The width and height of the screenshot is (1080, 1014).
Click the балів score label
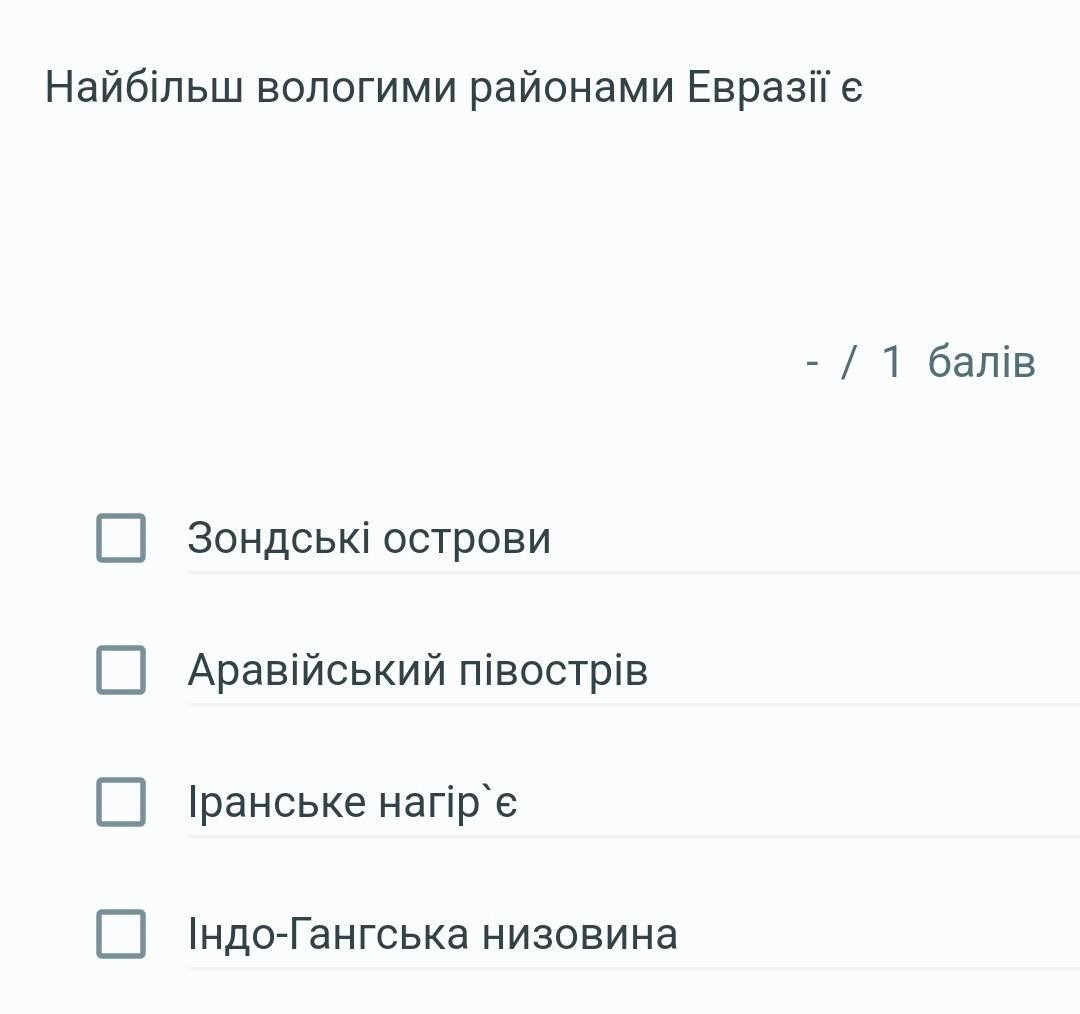[981, 362]
